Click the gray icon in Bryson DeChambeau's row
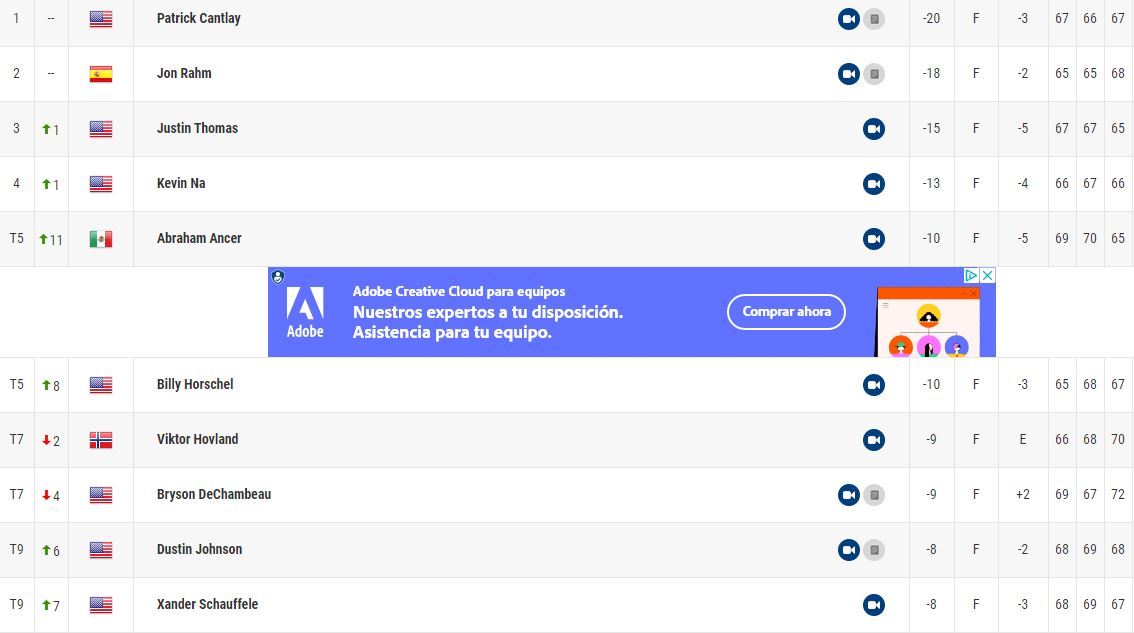Image resolution: width=1134 pixels, height=633 pixels. (874, 495)
